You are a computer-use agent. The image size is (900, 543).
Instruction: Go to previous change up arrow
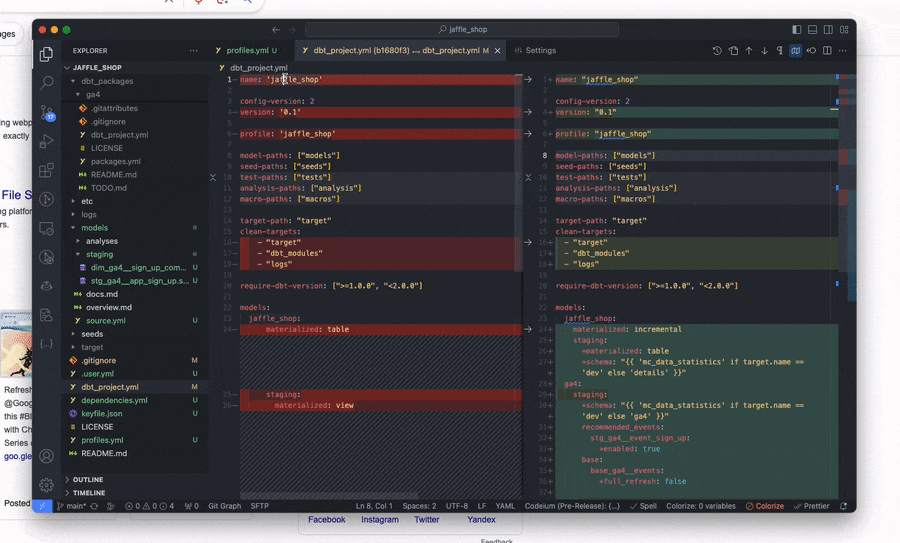coord(749,51)
